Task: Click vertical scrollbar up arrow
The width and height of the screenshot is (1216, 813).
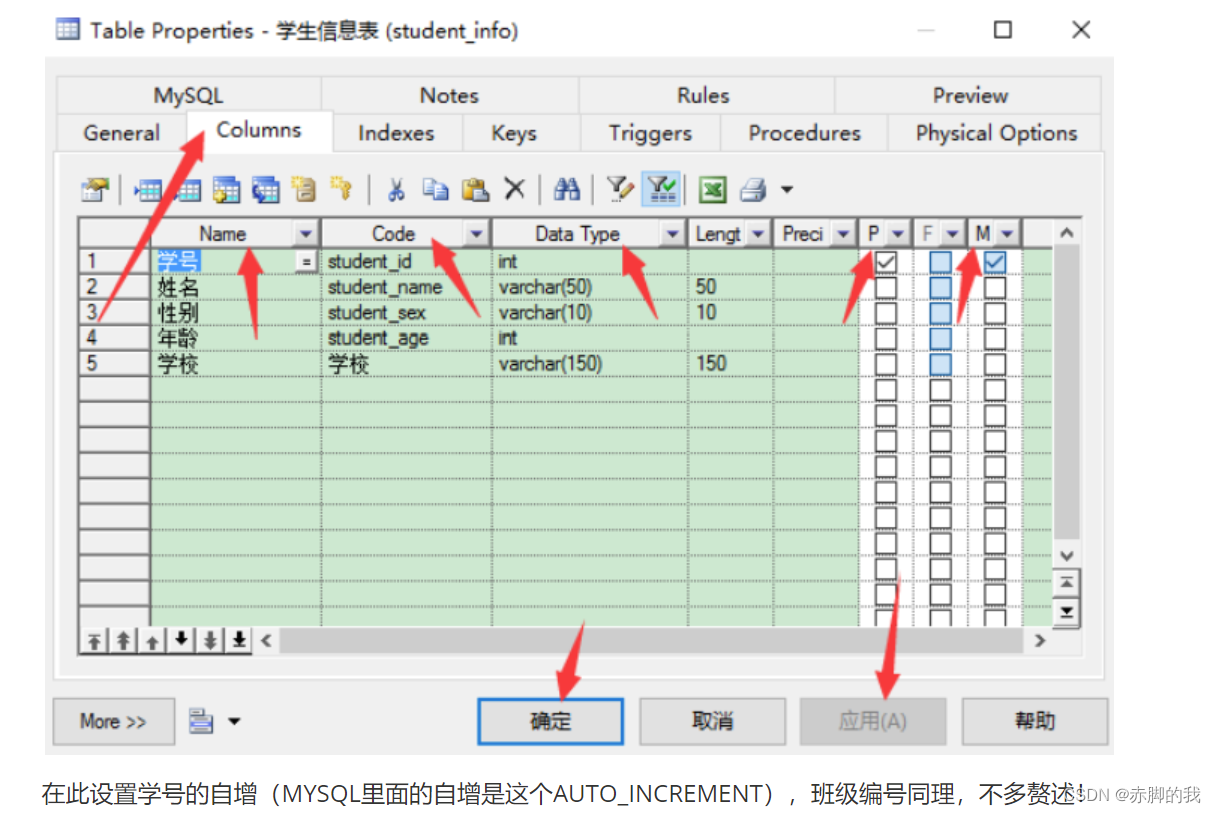Action: coord(1067,233)
